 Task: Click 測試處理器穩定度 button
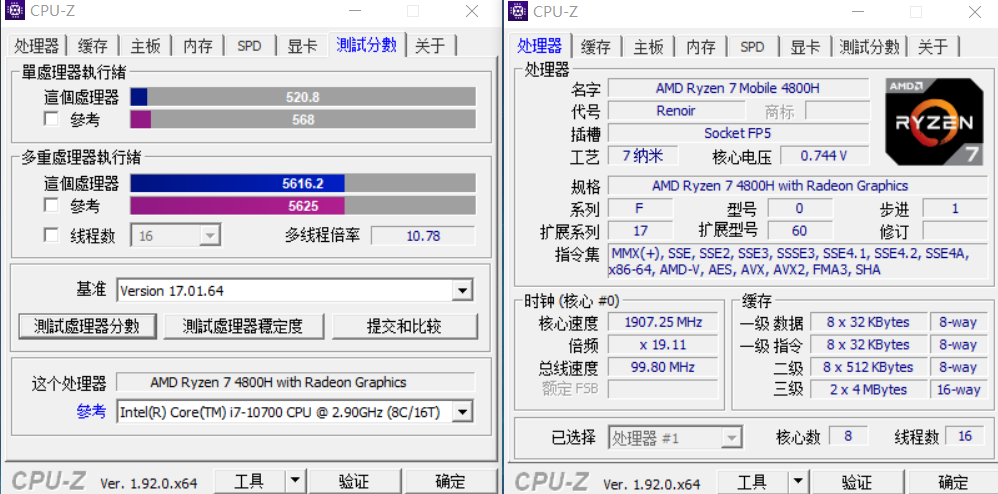click(x=244, y=326)
